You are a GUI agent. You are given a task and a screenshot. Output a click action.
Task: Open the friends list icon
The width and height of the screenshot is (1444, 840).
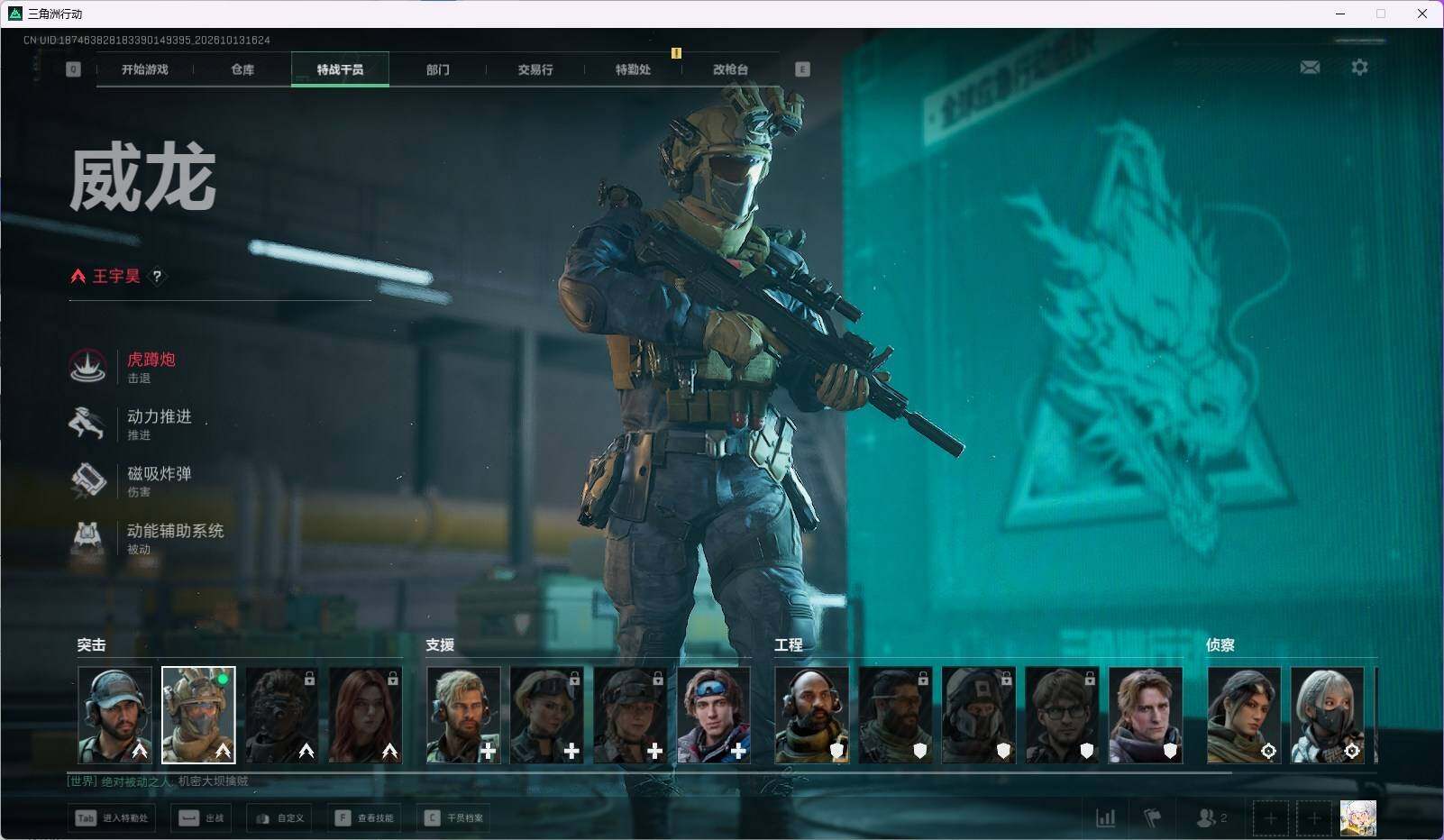1211,818
